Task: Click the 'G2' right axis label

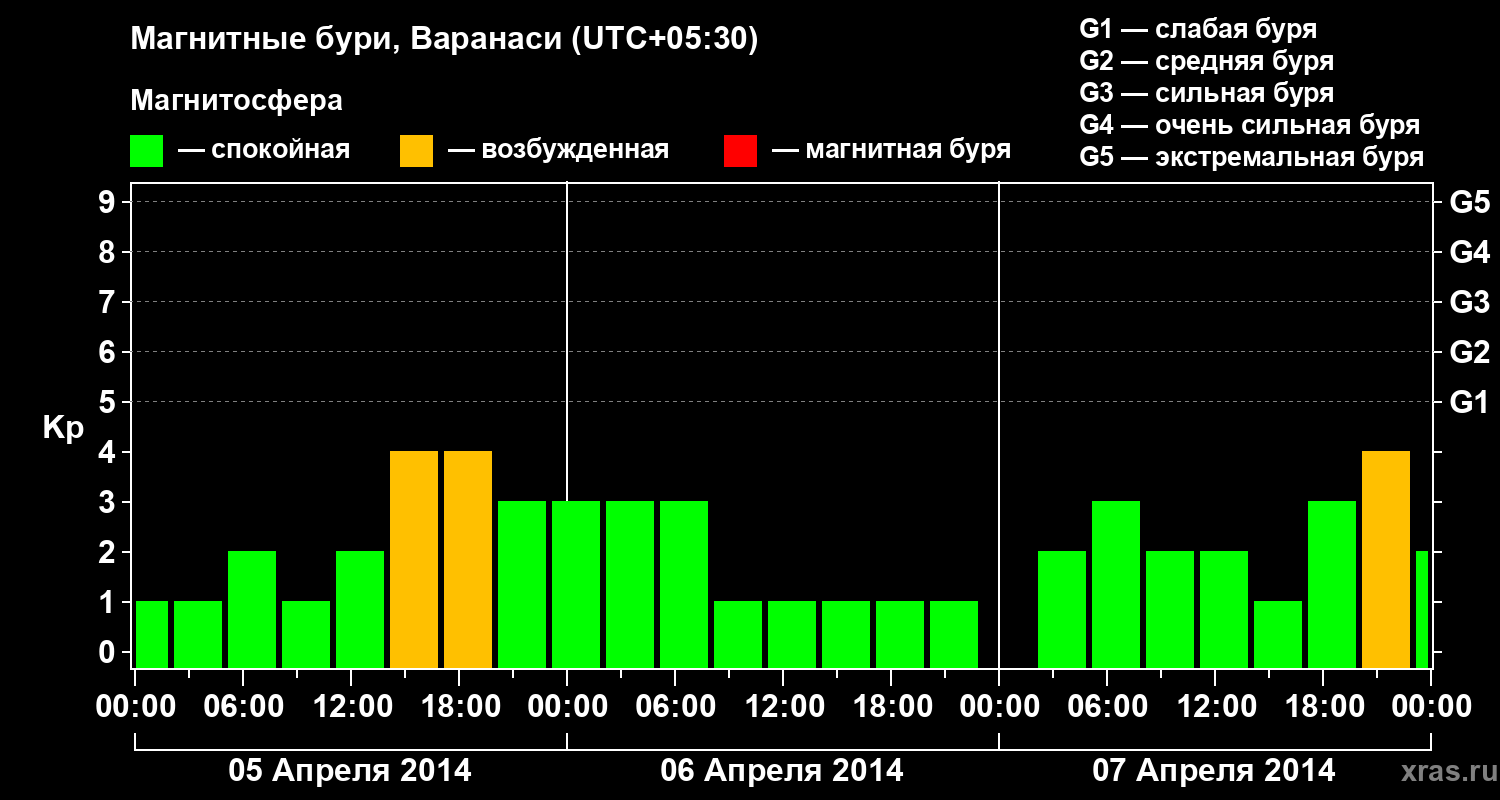Action: (x=1470, y=352)
